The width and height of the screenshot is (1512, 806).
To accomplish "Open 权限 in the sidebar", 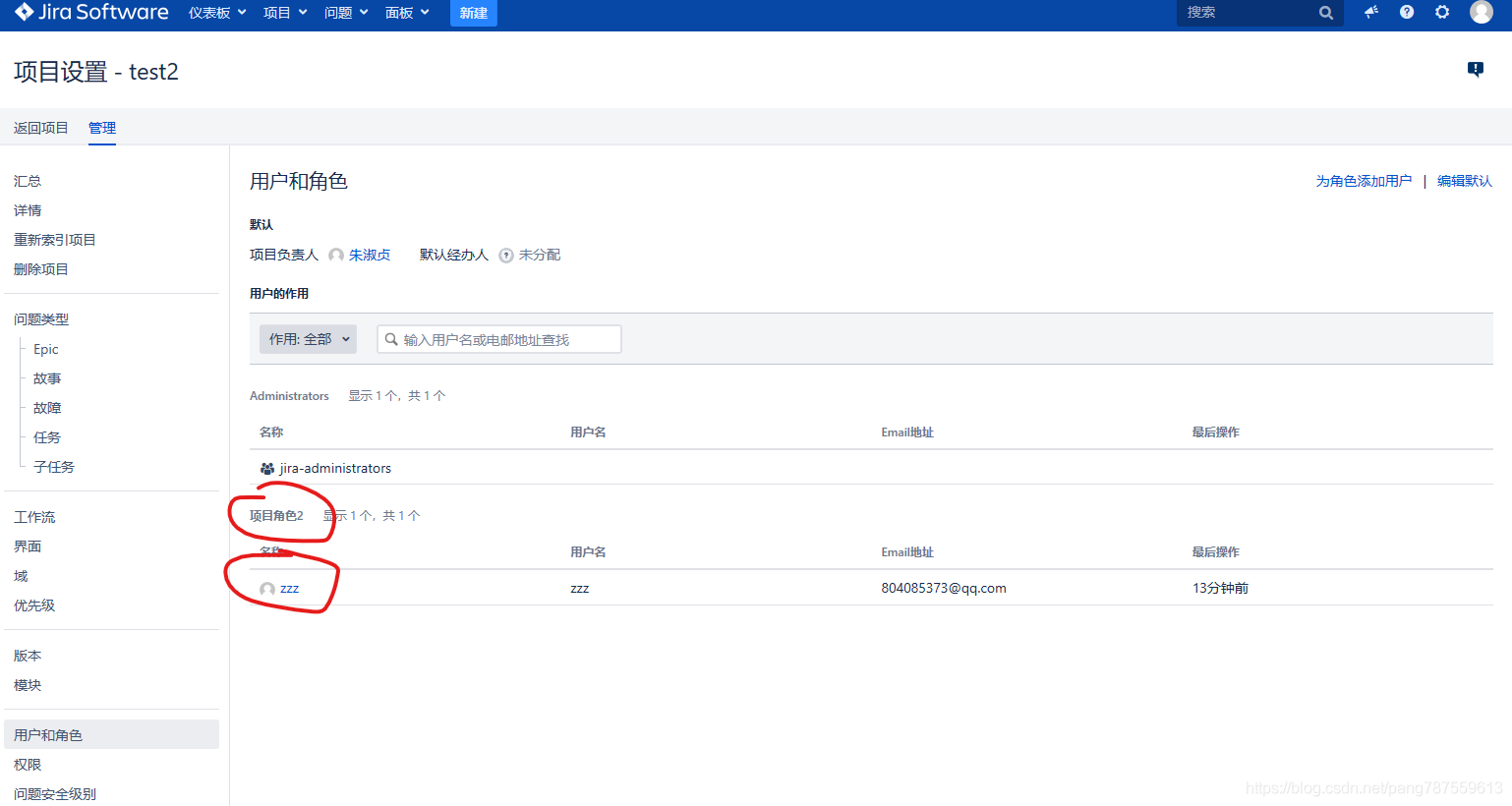I will point(28,765).
